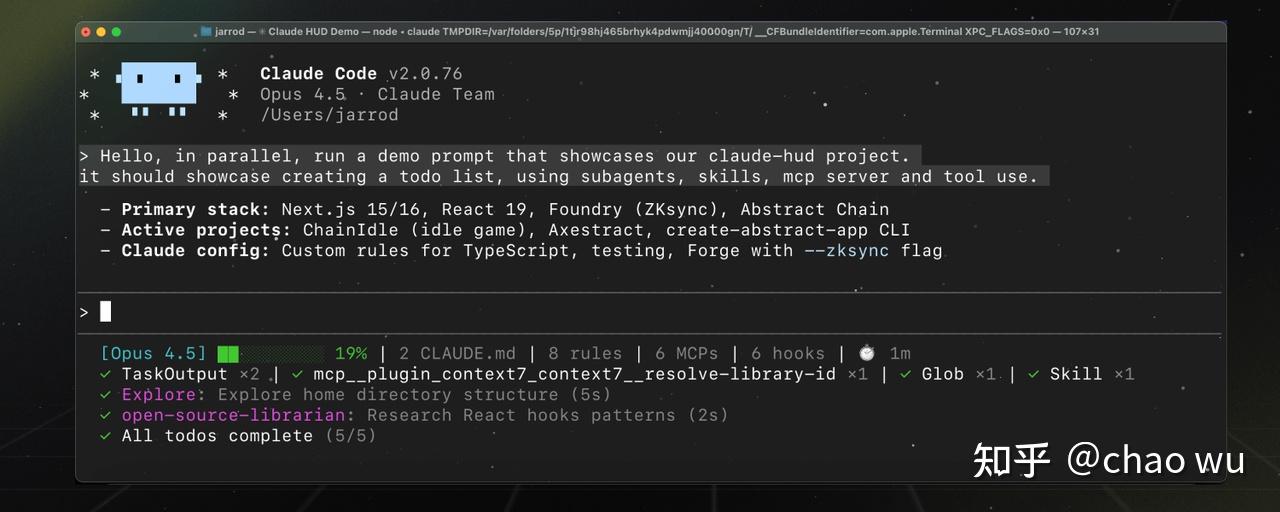
Task: Click the green context usage progress bar
Action: click(x=271, y=353)
